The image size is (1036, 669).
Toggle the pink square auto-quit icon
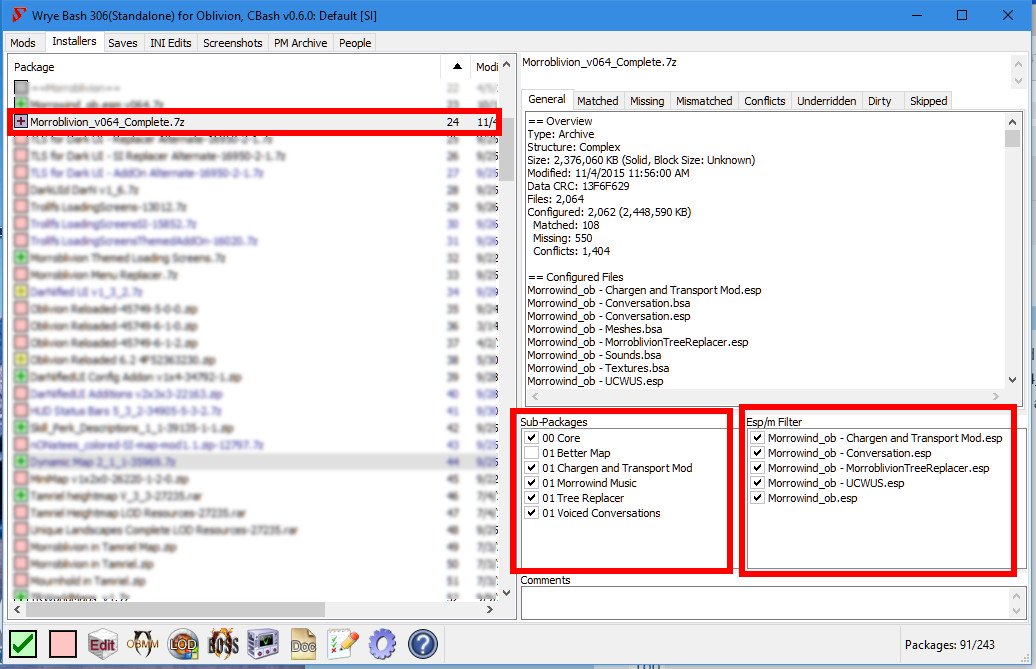[63, 644]
